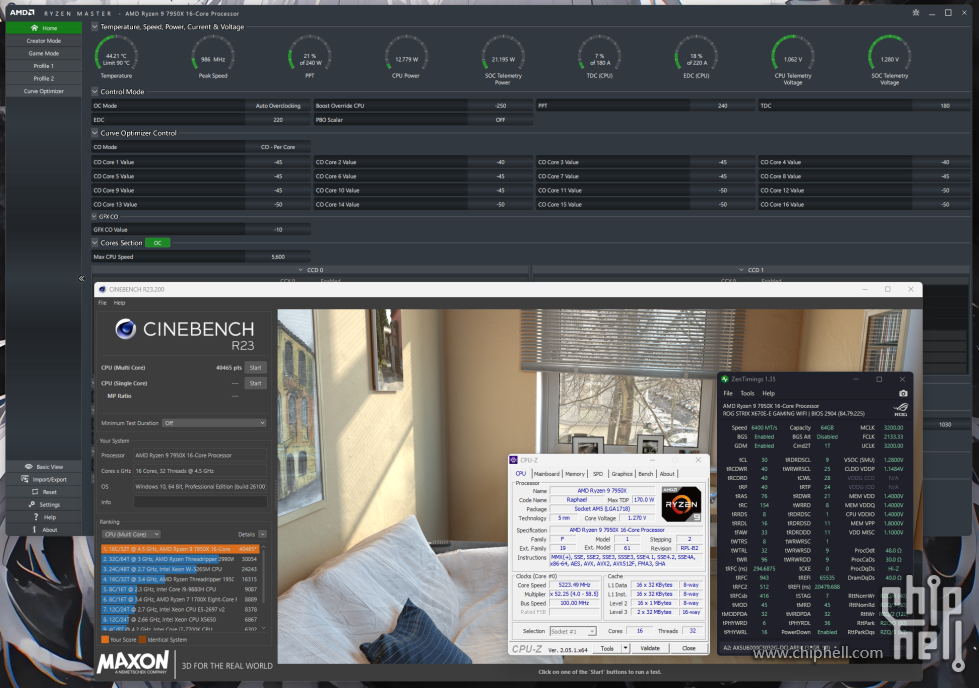Image resolution: width=979 pixels, height=688 pixels.
Task: Click the Home house icon in Ryzen Master
Action: 34,28
